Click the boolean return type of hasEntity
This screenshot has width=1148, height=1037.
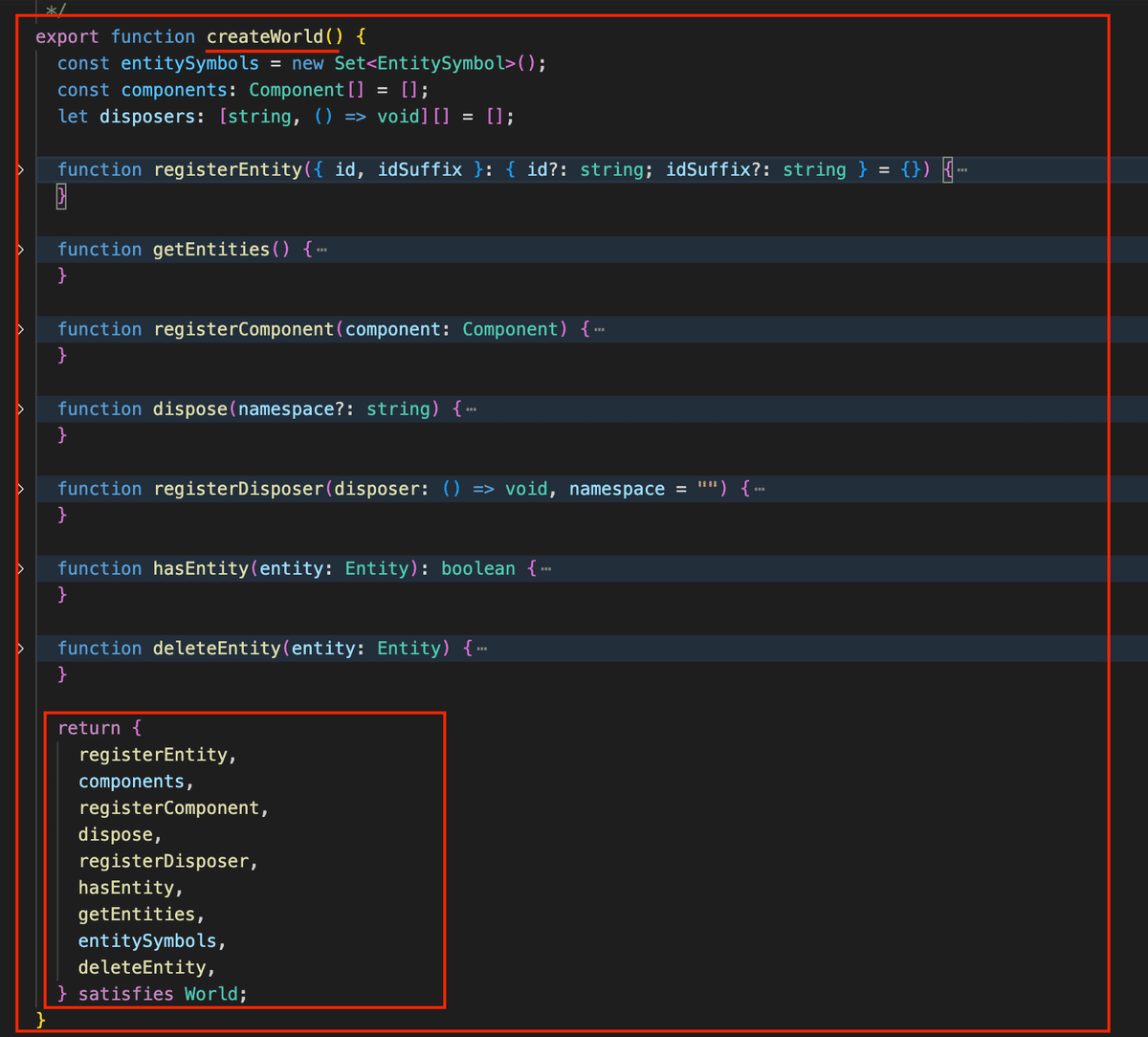click(x=478, y=568)
